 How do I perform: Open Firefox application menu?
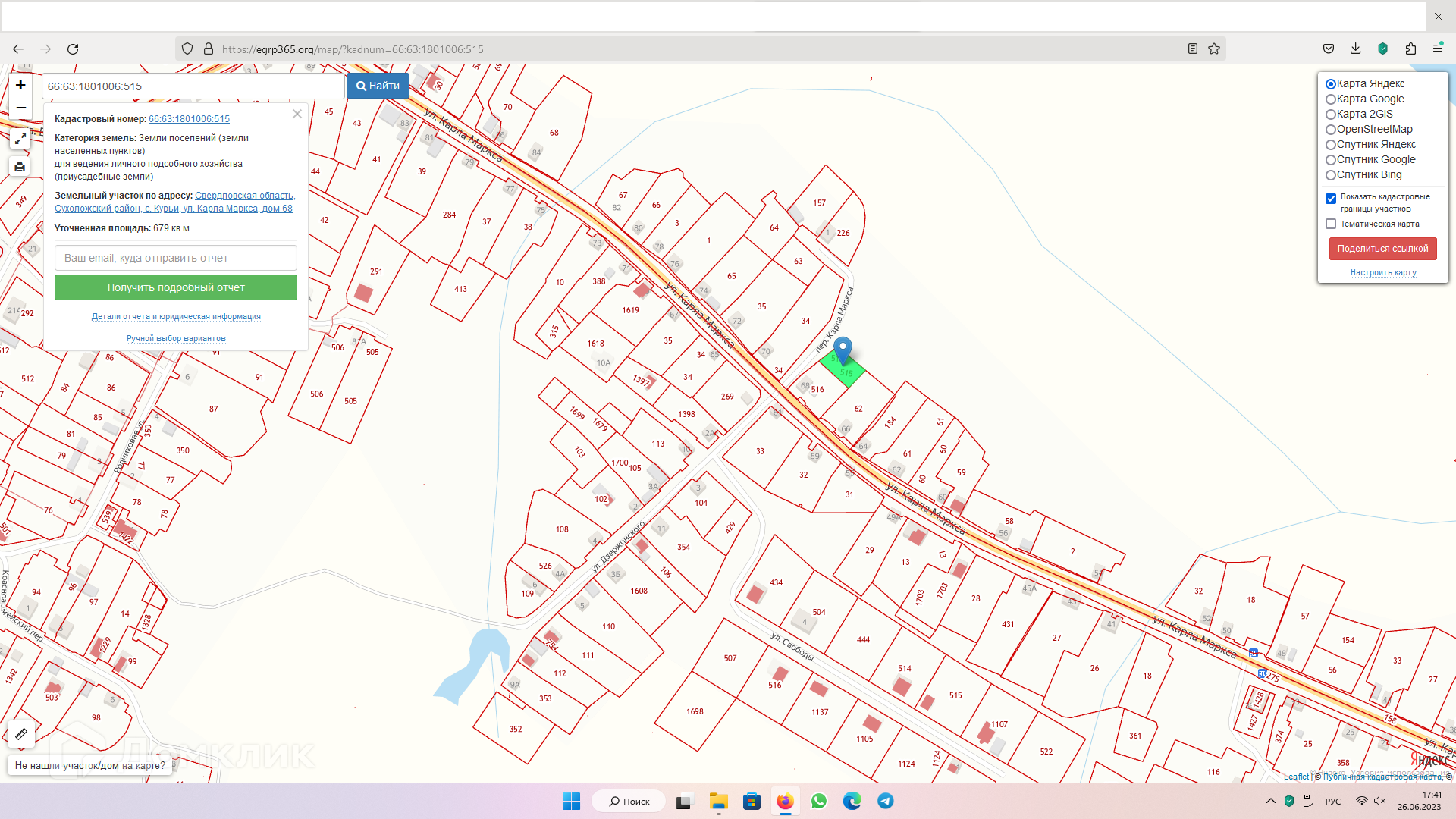1437,49
